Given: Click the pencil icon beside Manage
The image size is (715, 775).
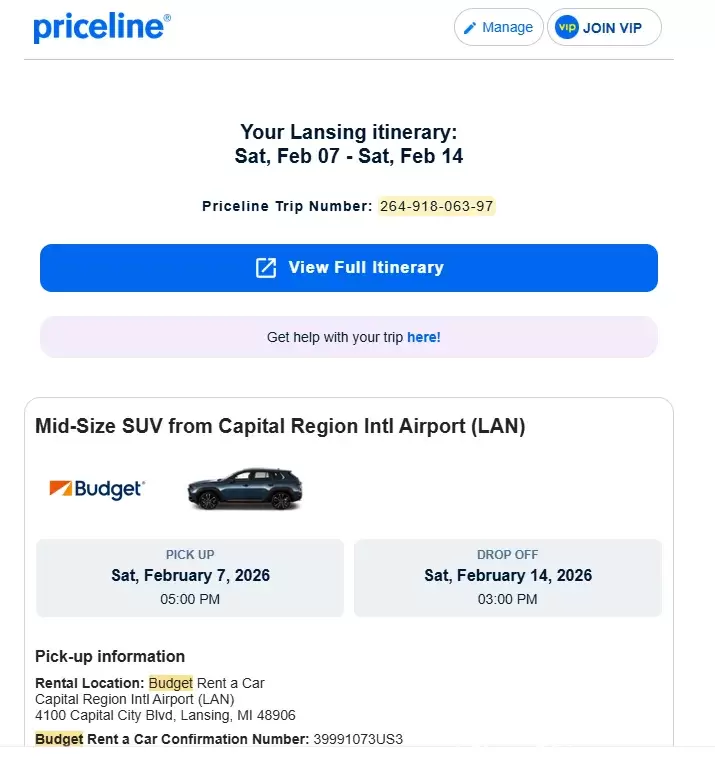Looking at the screenshot, I should (x=470, y=28).
